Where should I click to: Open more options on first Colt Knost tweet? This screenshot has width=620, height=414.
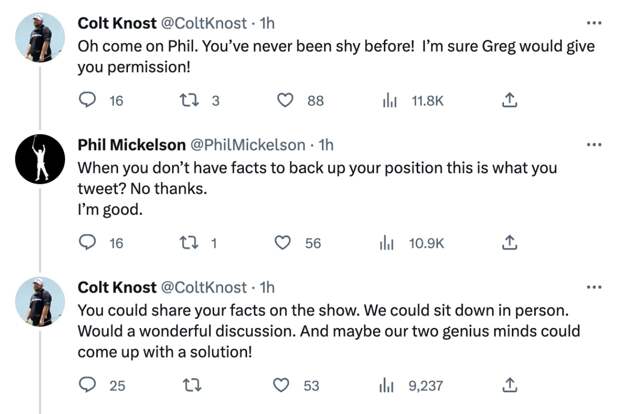pyautogui.click(x=594, y=23)
